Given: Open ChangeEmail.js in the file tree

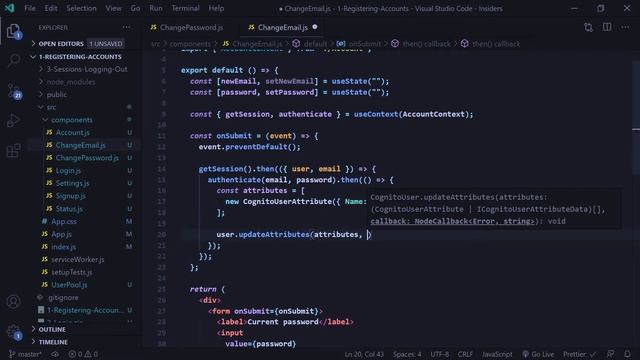Looking at the screenshot, I should pyautogui.click(x=80, y=145).
